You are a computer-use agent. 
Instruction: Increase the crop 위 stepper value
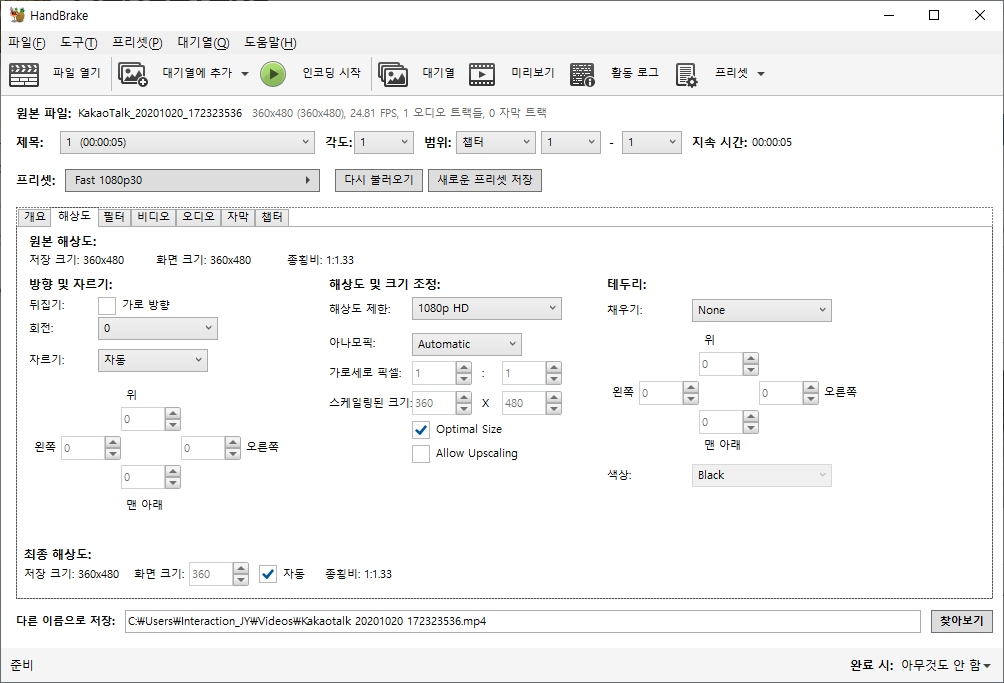coord(173,414)
